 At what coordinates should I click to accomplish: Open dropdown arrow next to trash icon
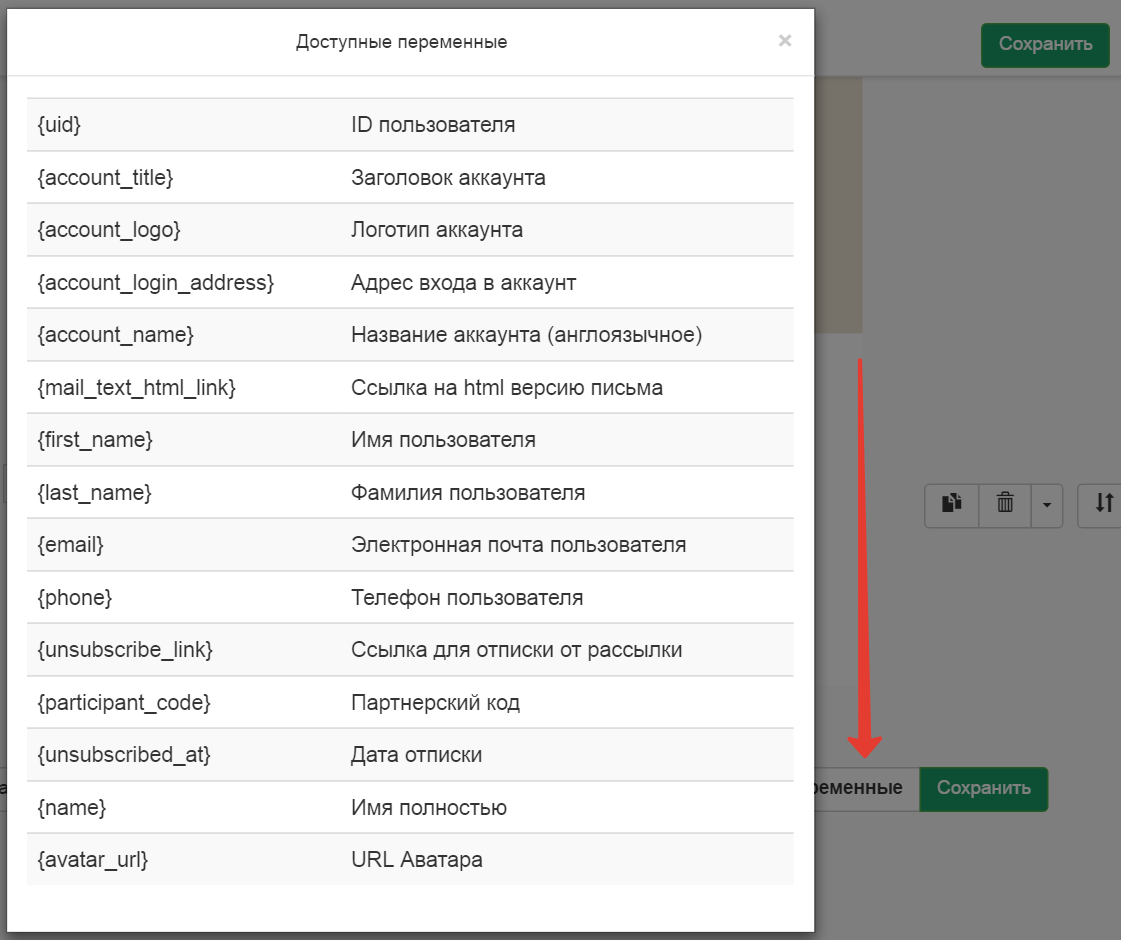(1047, 505)
